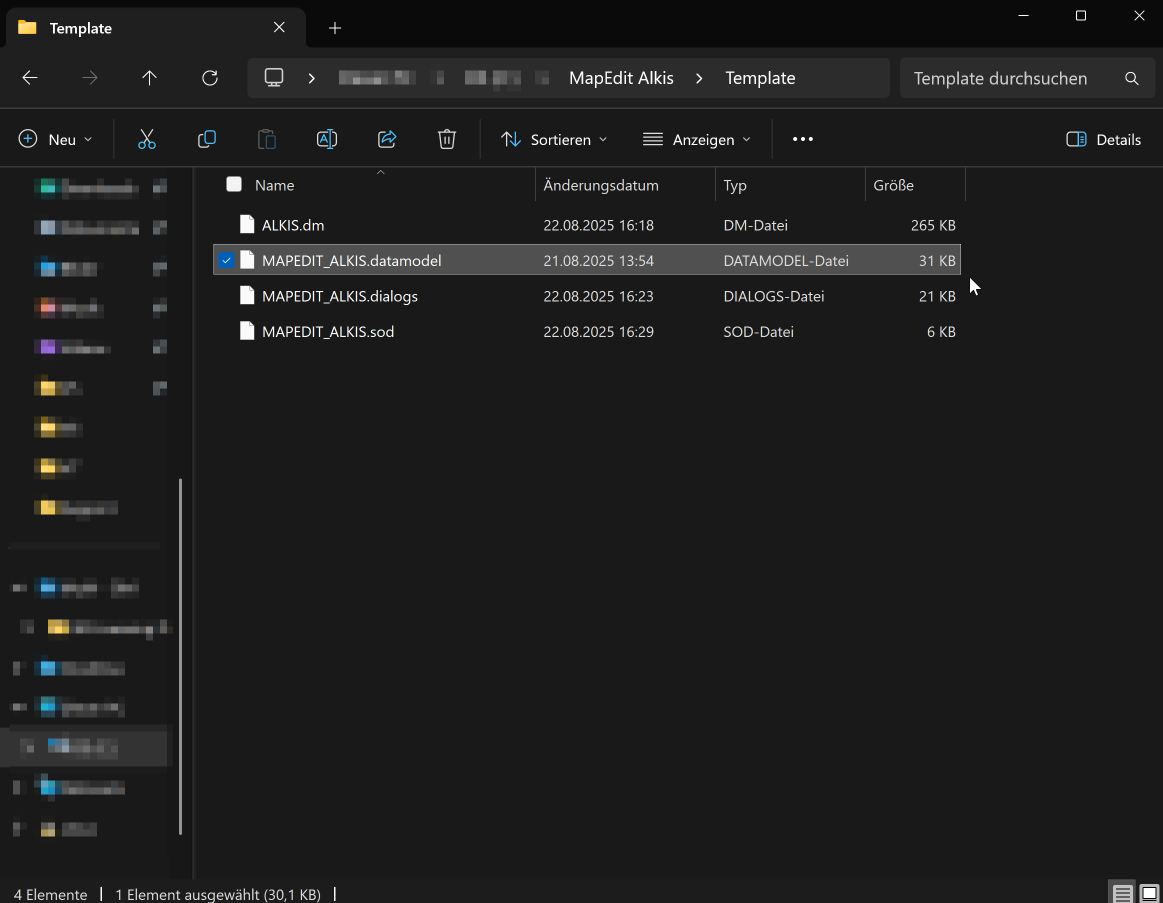Viewport: 1163px width, 903px height.
Task: Go back to previous folder
Action: pos(30,78)
